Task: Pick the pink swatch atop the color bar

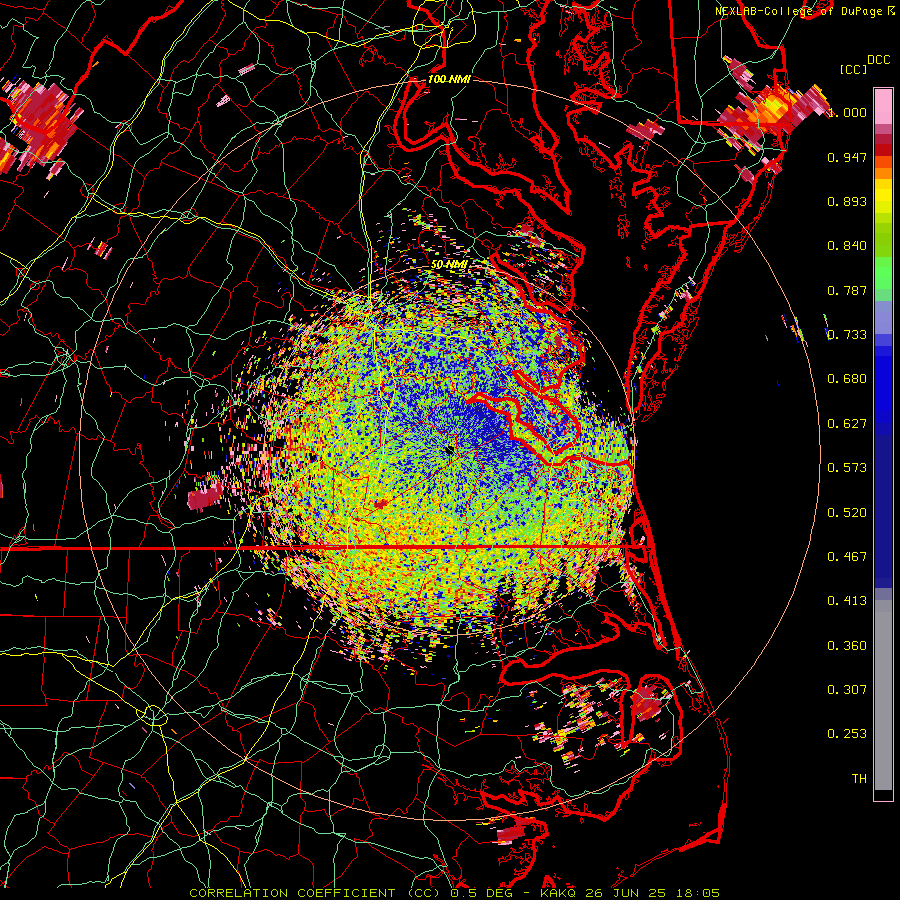Action: click(x=883, y=106)
